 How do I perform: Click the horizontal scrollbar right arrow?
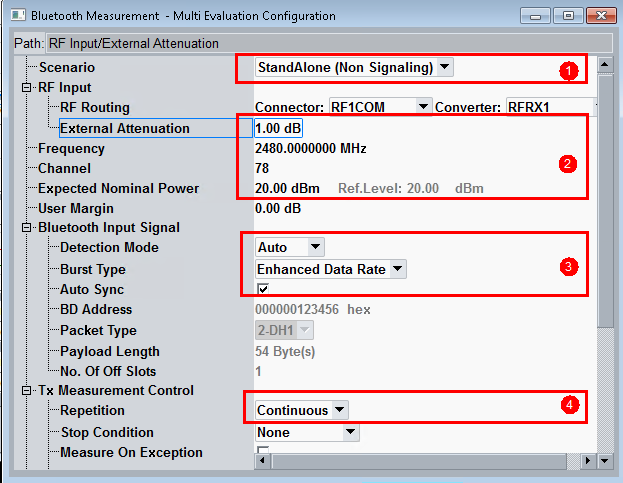pyautogui.click(x=588, y=461)
